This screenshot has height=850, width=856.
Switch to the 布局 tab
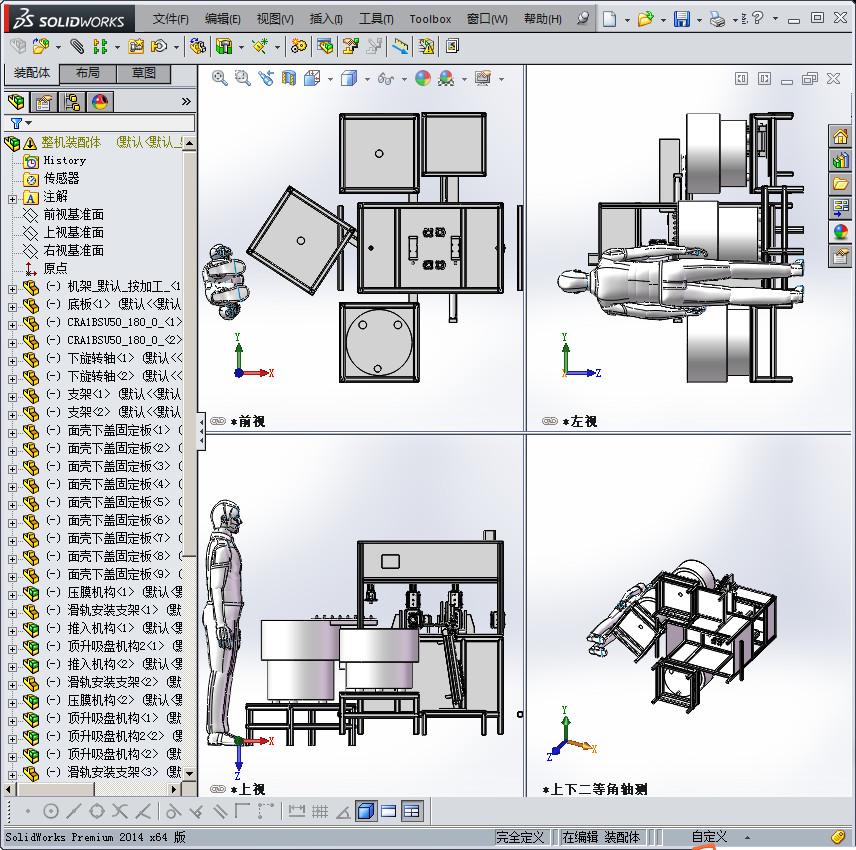click(x=87, y=73)
